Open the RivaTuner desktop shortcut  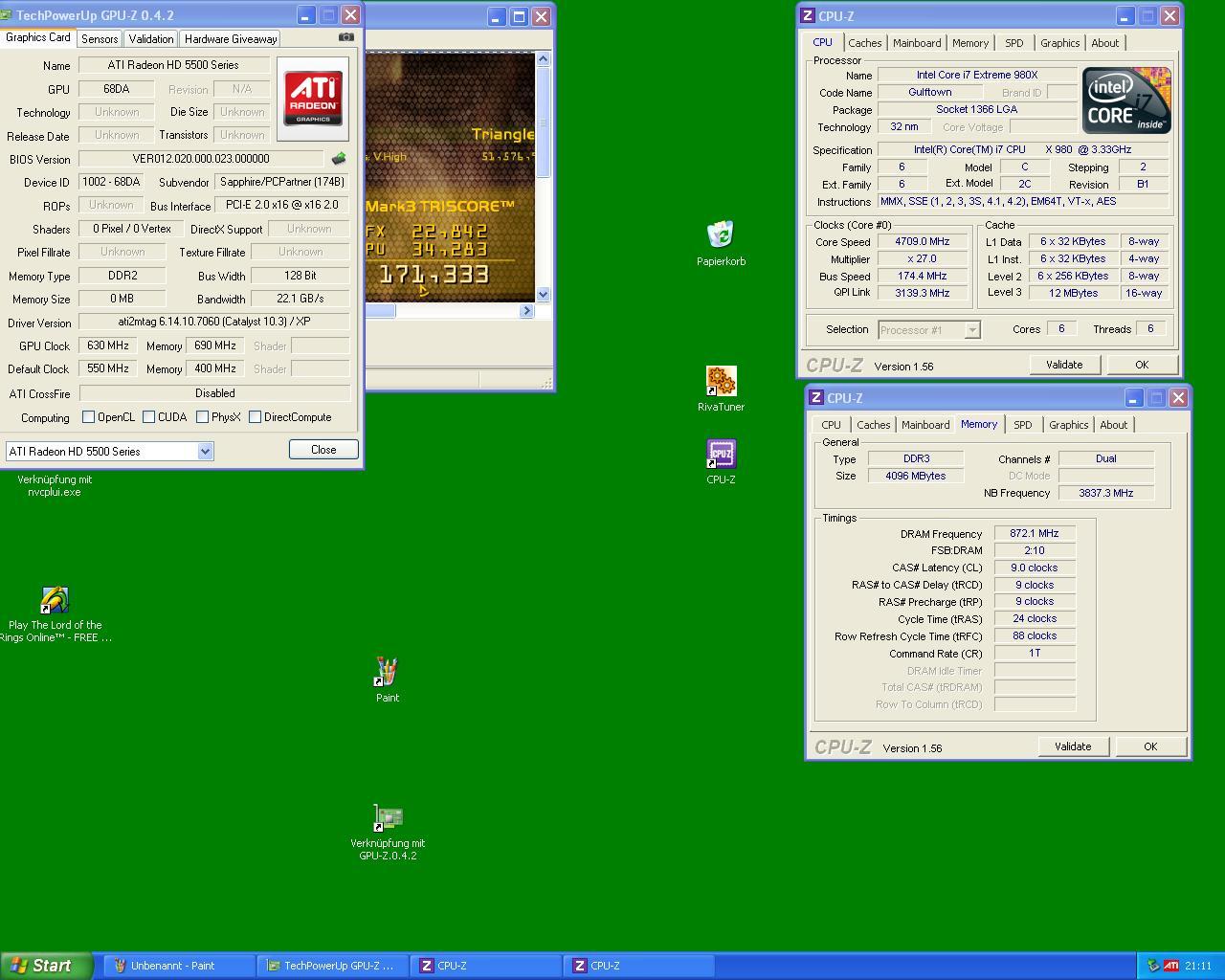point(721,381)
